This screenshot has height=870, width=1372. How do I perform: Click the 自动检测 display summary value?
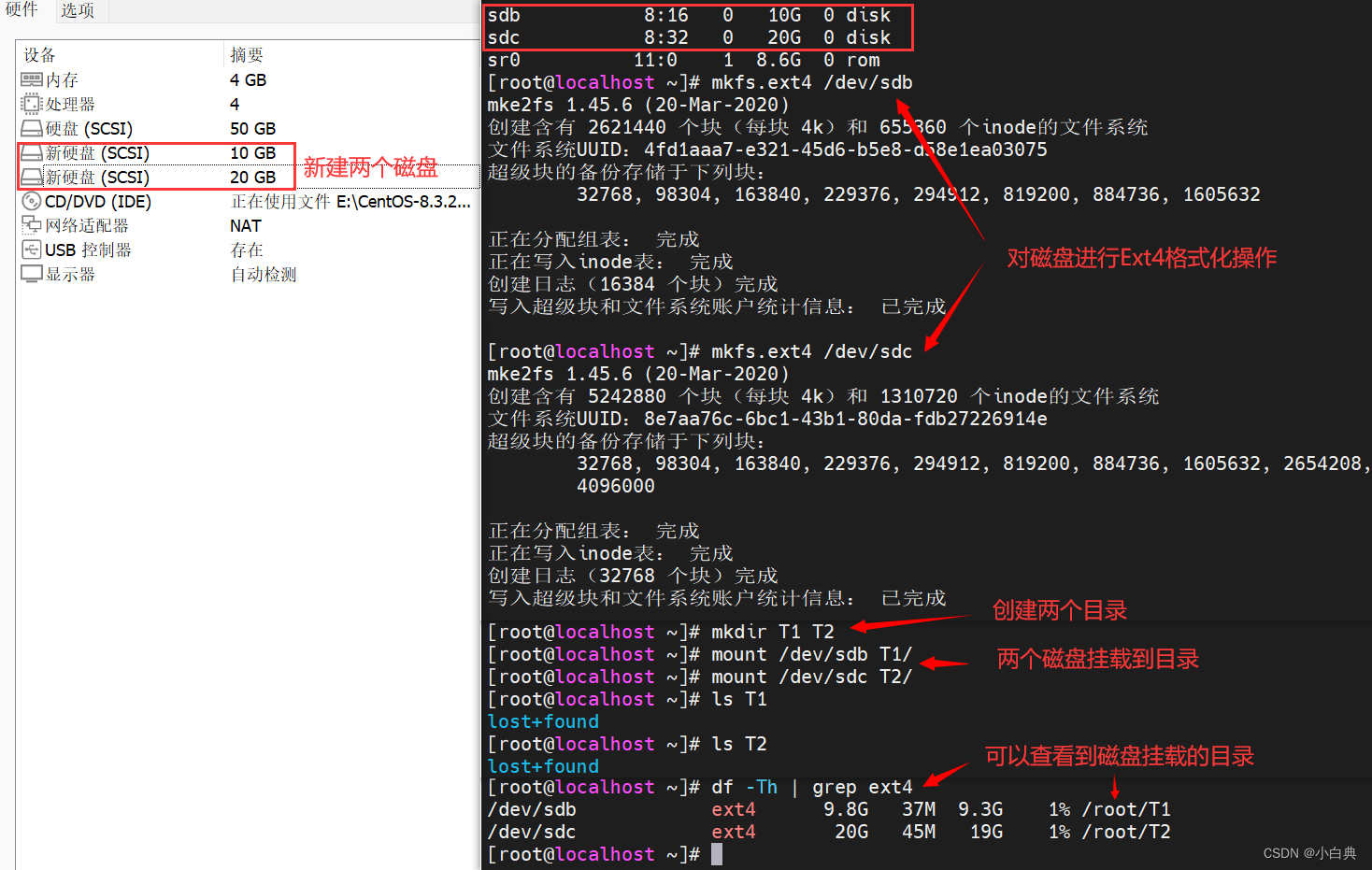coord(264,275)
